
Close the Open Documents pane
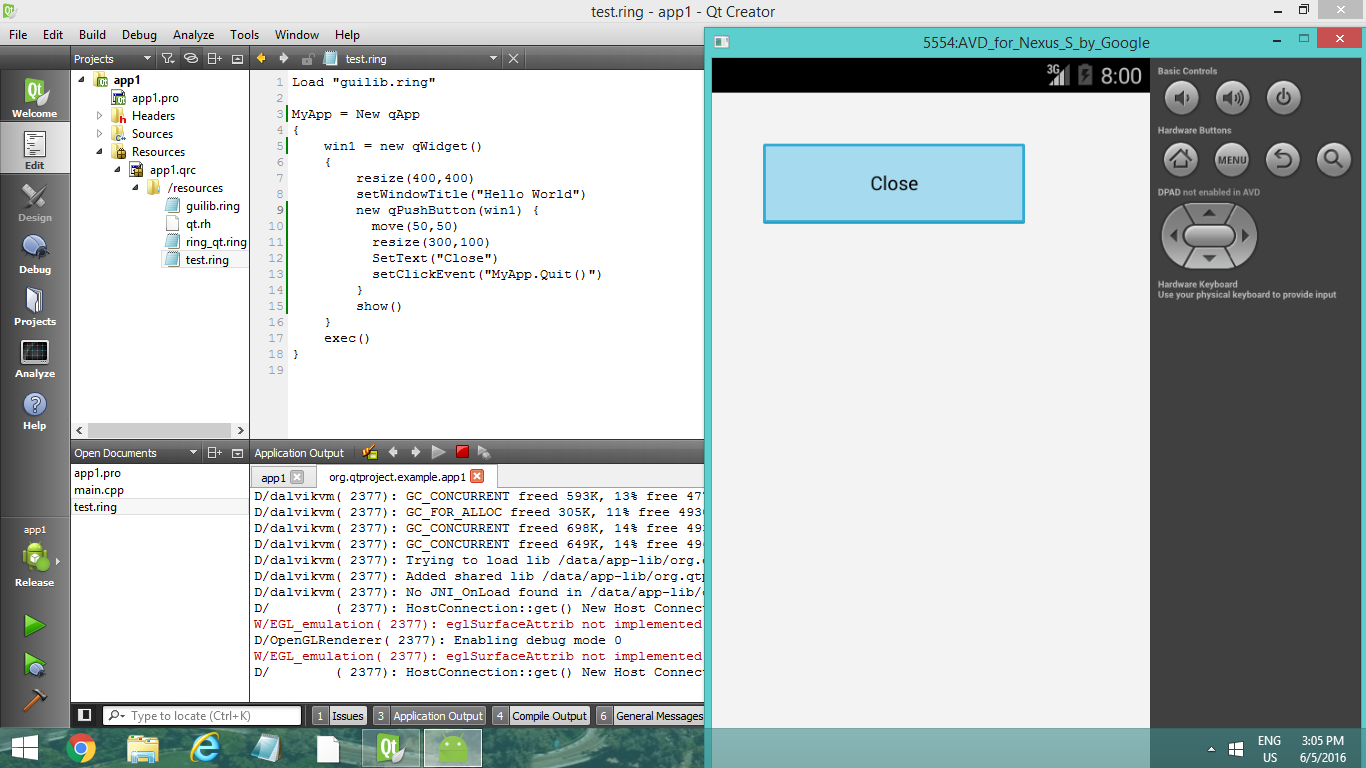tap(237, 453)
